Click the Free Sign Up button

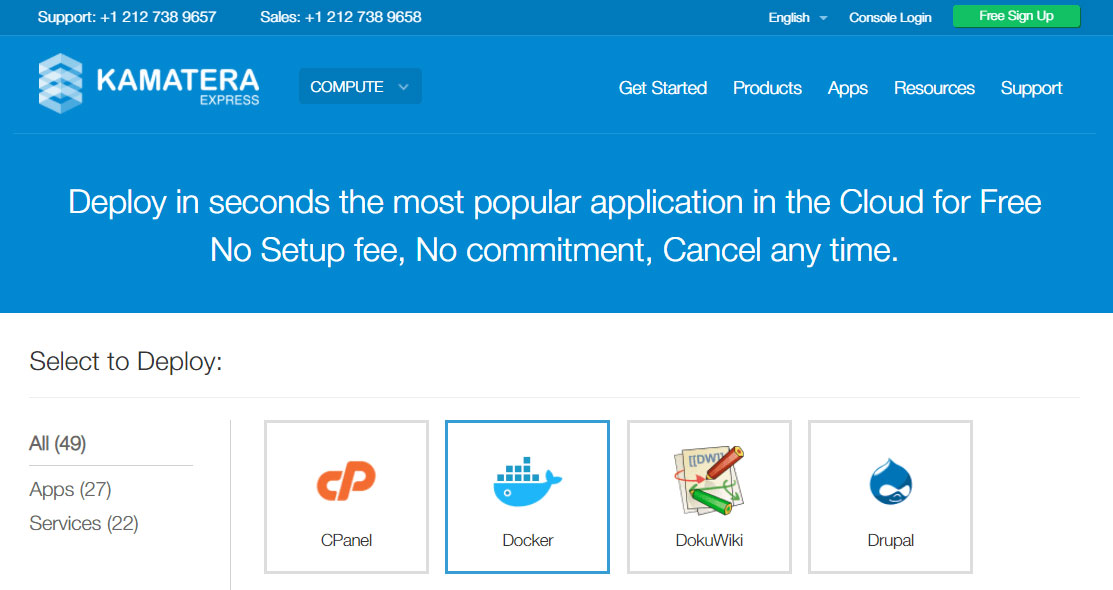coord(1016,16)
